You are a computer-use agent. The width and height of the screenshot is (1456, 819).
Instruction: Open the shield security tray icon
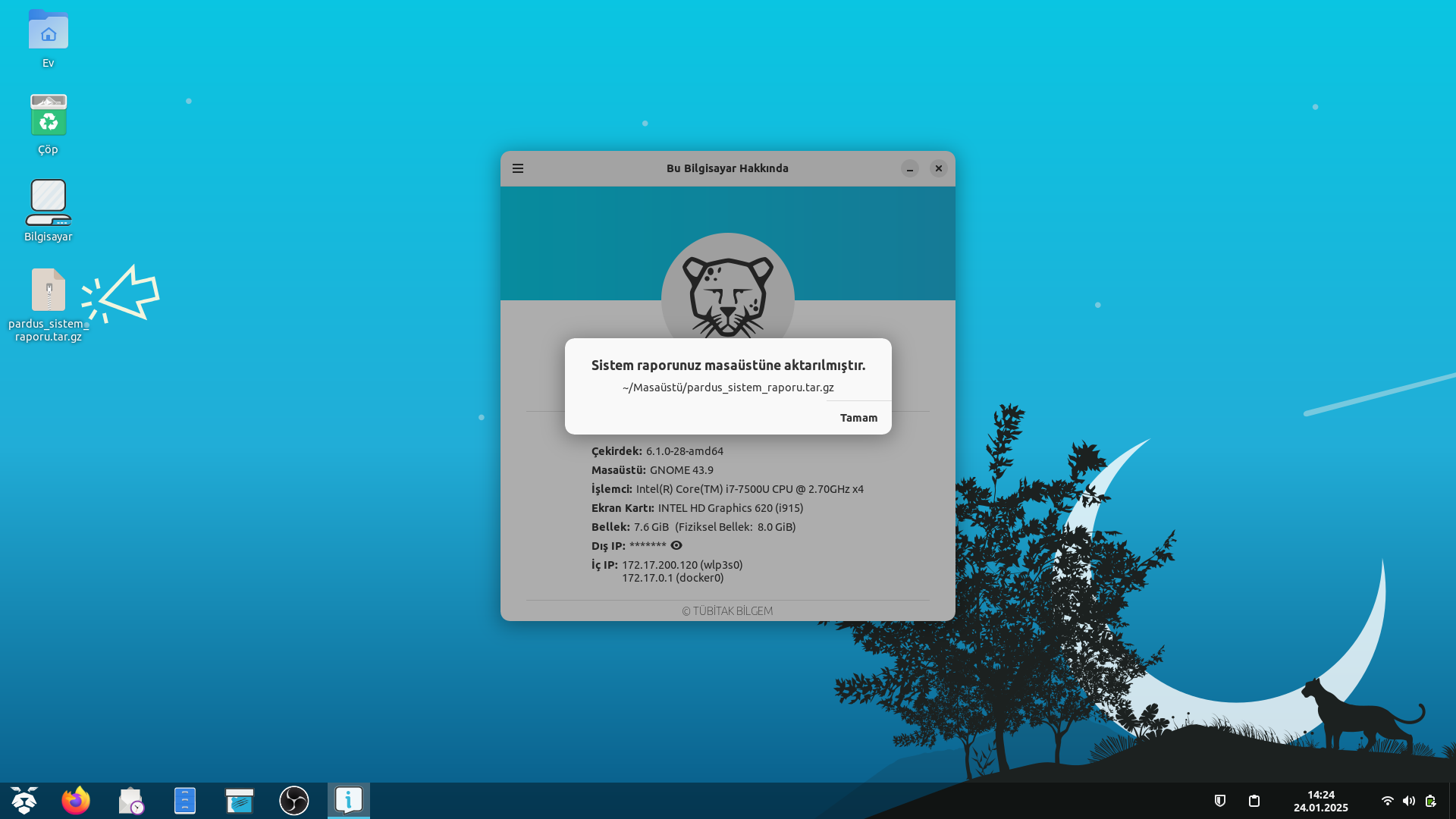click(1220, 801)
